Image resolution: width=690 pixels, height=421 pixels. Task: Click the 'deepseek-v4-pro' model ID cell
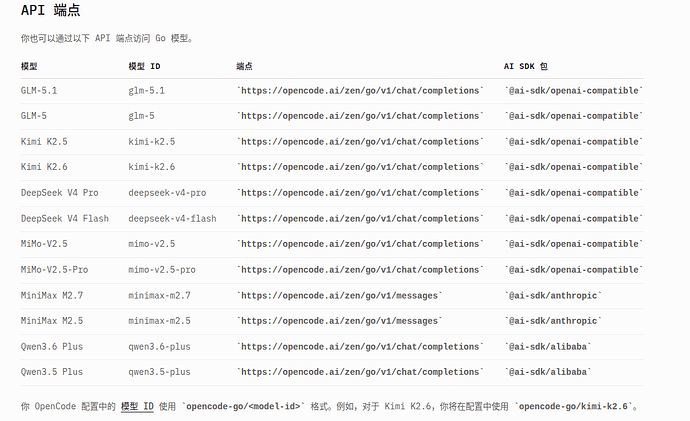[x=167, y=193]
